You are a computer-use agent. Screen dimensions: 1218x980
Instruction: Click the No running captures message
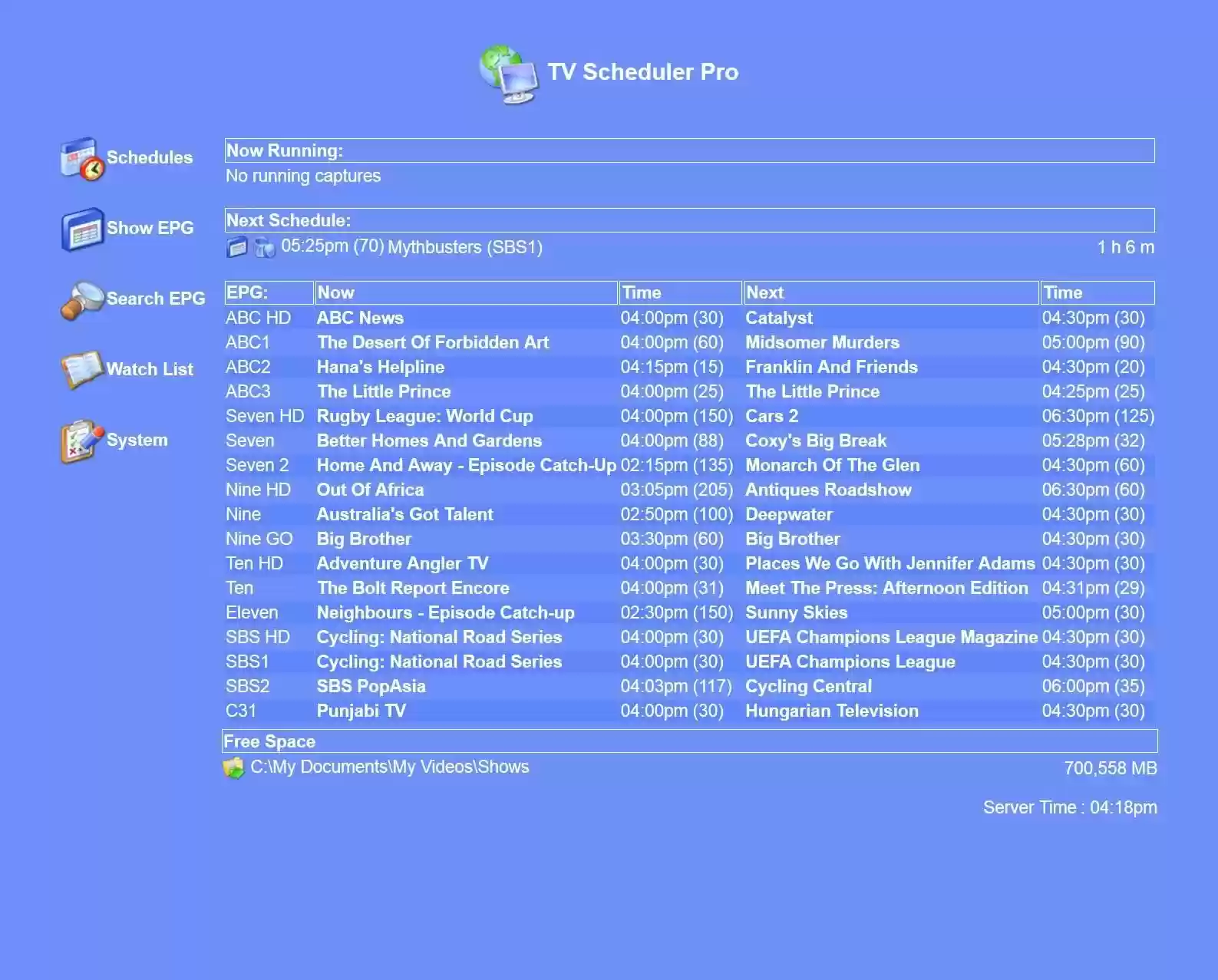[x=303, y=176]
